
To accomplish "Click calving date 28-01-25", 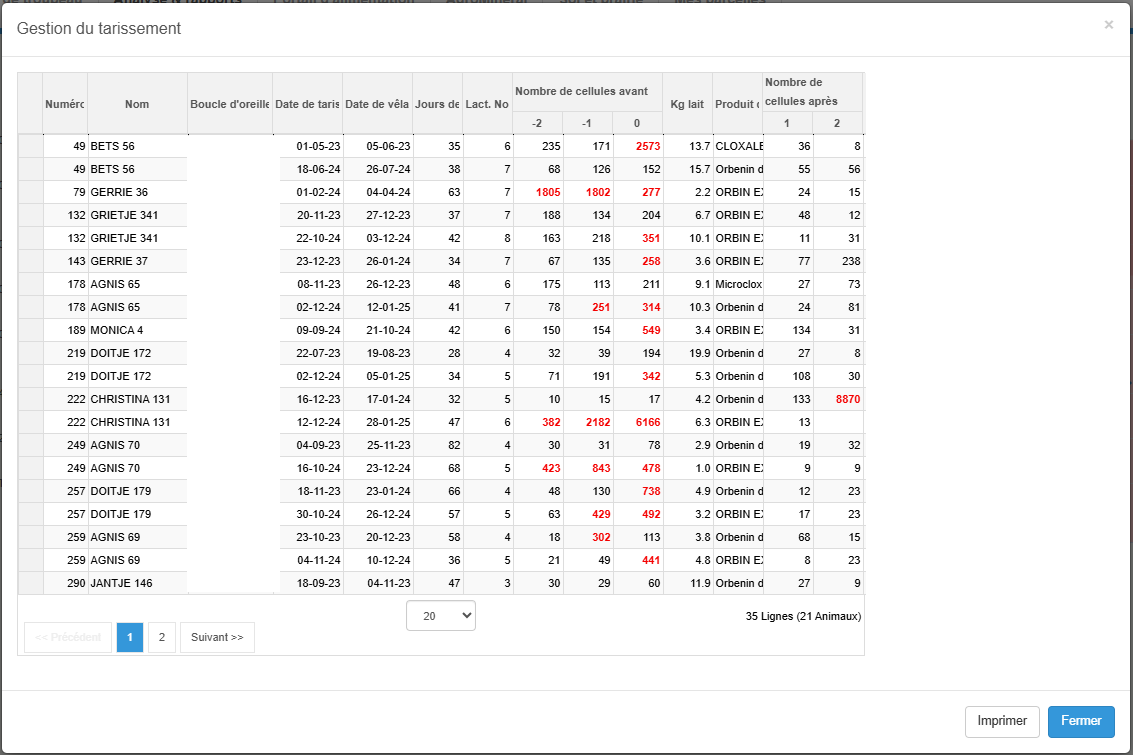I will (x=388, y=422).
